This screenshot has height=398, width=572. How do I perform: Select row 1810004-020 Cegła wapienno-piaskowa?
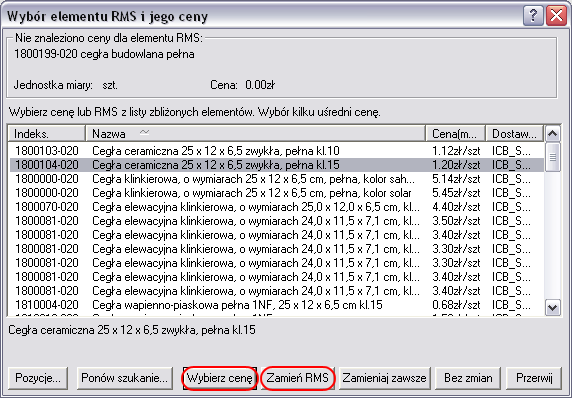pyautogui.click(x=276, y=305)
